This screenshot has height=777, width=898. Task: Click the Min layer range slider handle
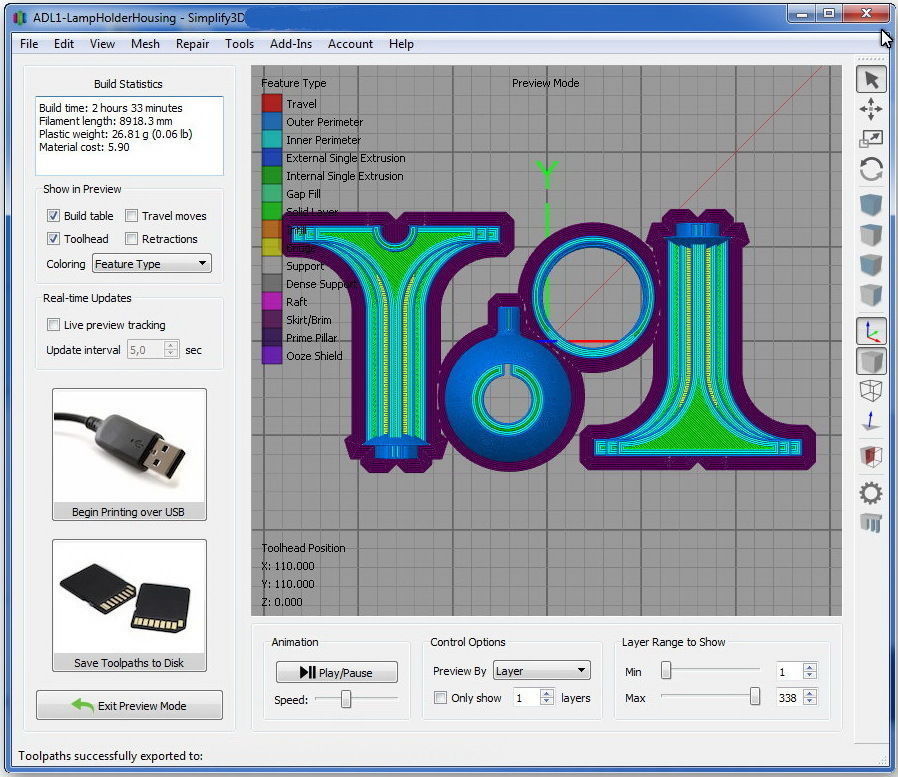pyautogui.click(x=665, y=670)
